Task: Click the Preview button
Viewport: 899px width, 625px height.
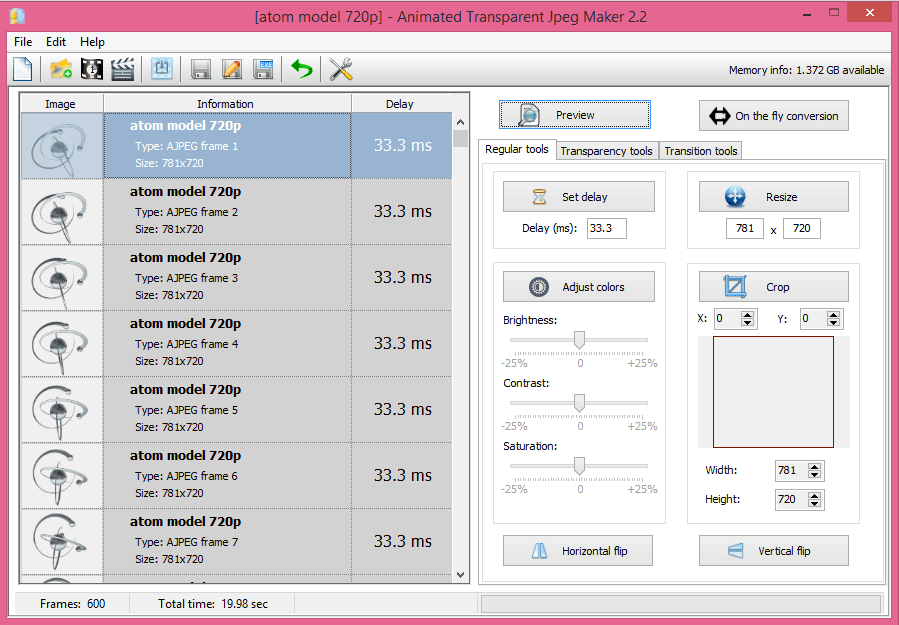Action: click(575, 115)
